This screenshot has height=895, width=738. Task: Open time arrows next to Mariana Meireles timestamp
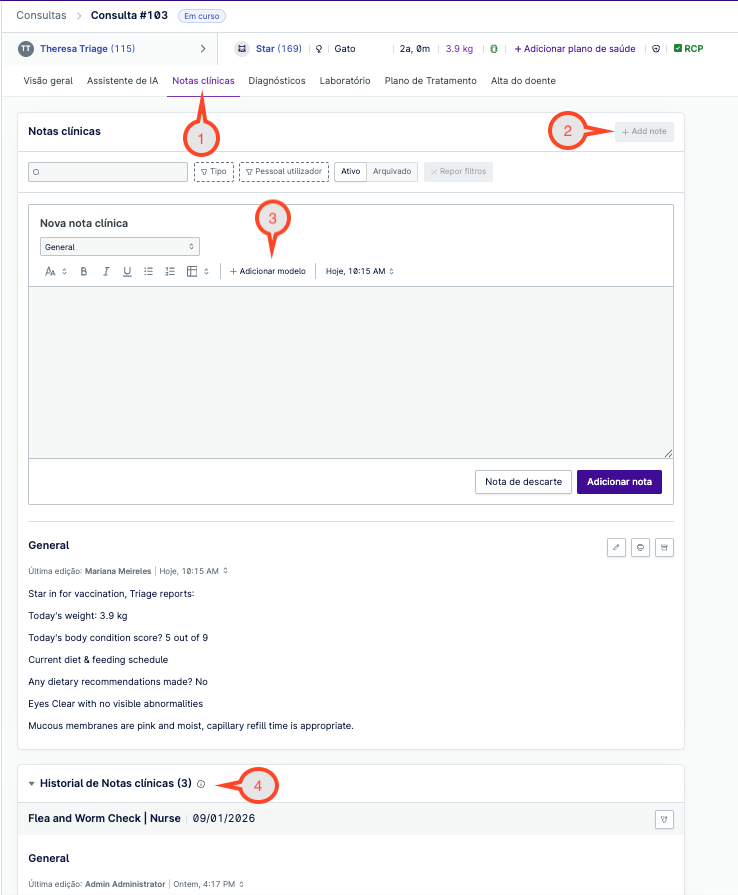[x=225, y=571]
